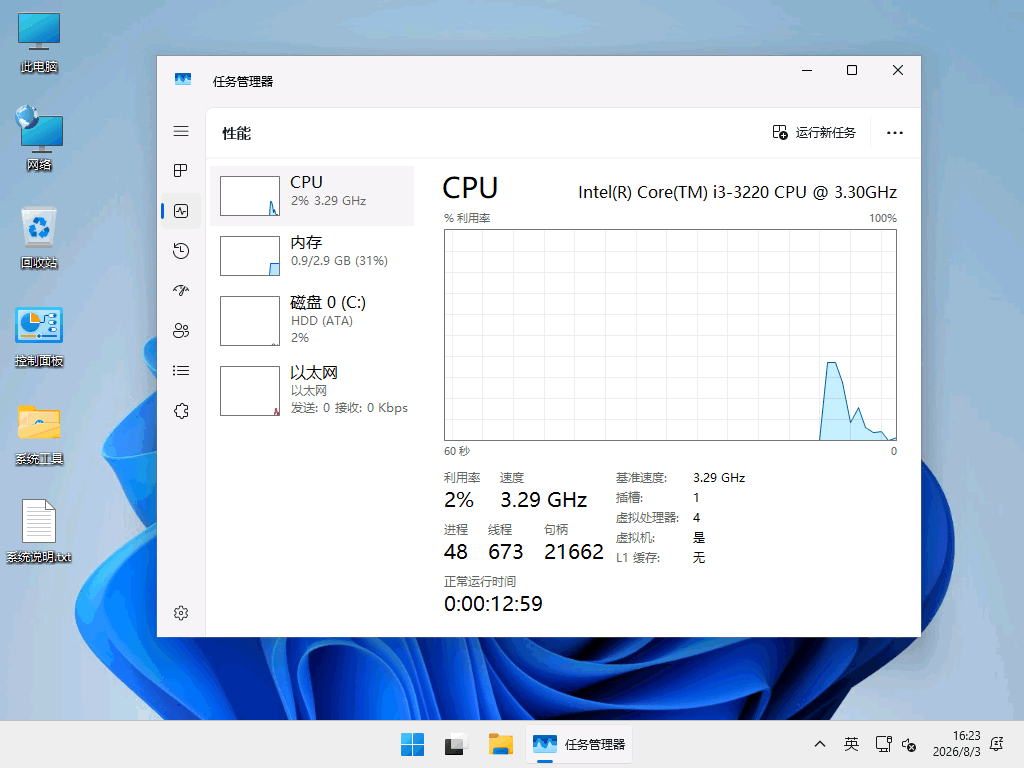Select the CPU resource entry
Image resolution: width=1024 pixels, height=768 pixels.
(312, 196)
